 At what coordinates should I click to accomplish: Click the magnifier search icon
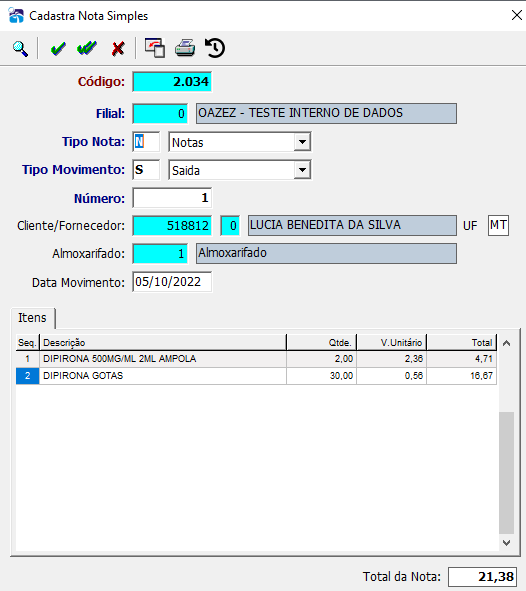[20, 49]
